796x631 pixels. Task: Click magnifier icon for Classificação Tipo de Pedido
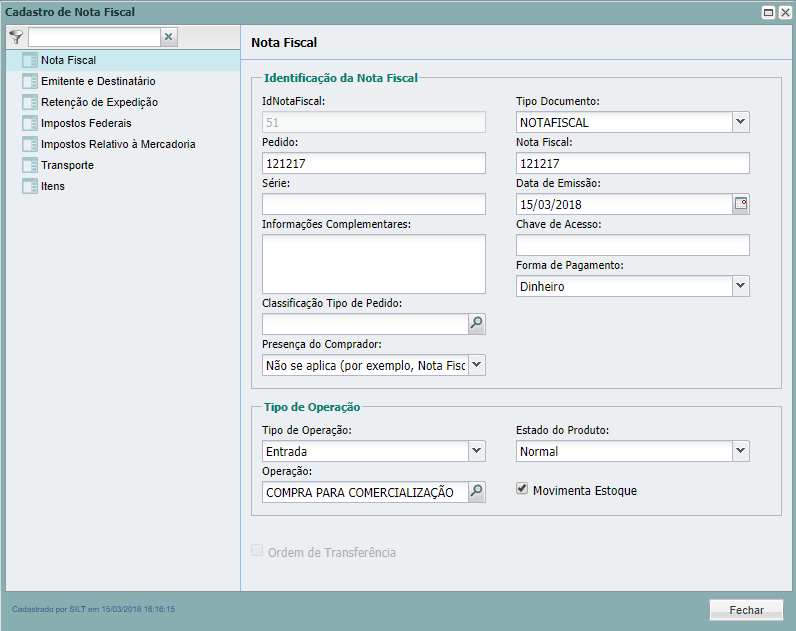point(477,324)
